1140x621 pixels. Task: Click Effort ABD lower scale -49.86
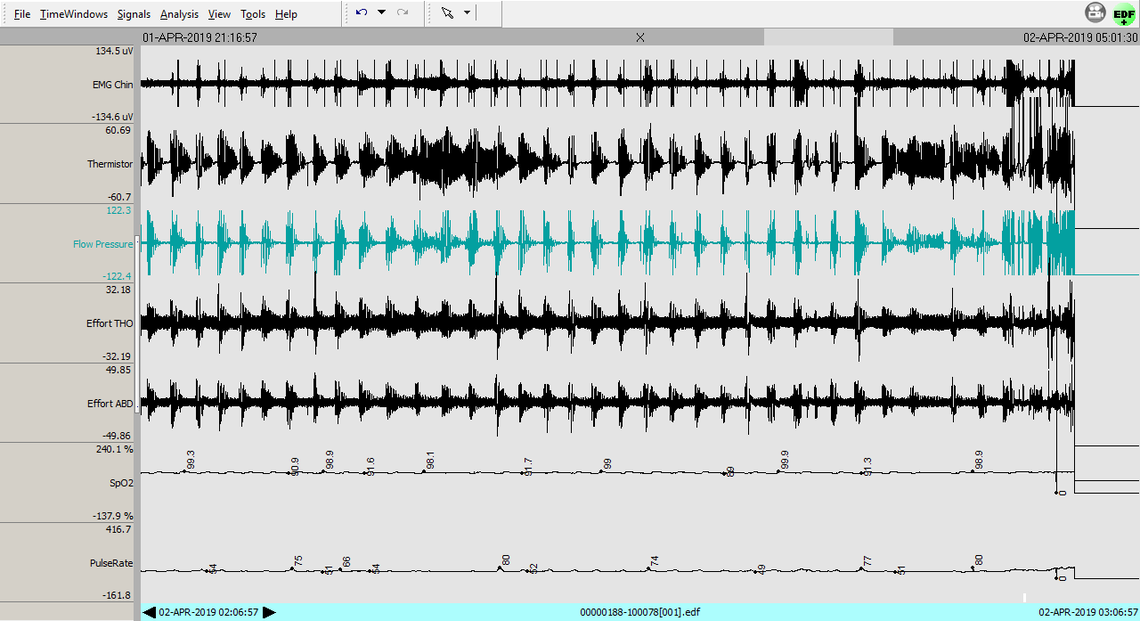[117, 436]
